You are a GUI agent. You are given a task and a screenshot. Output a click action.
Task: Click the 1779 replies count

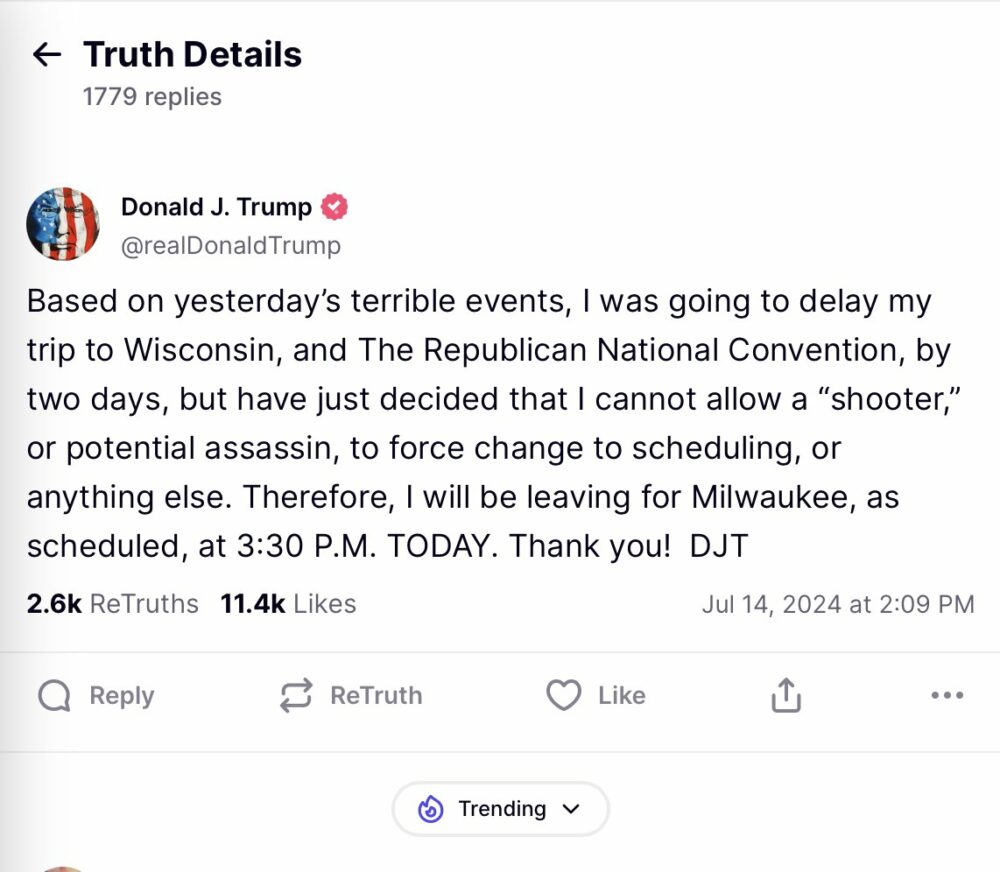tap(152, 97)
